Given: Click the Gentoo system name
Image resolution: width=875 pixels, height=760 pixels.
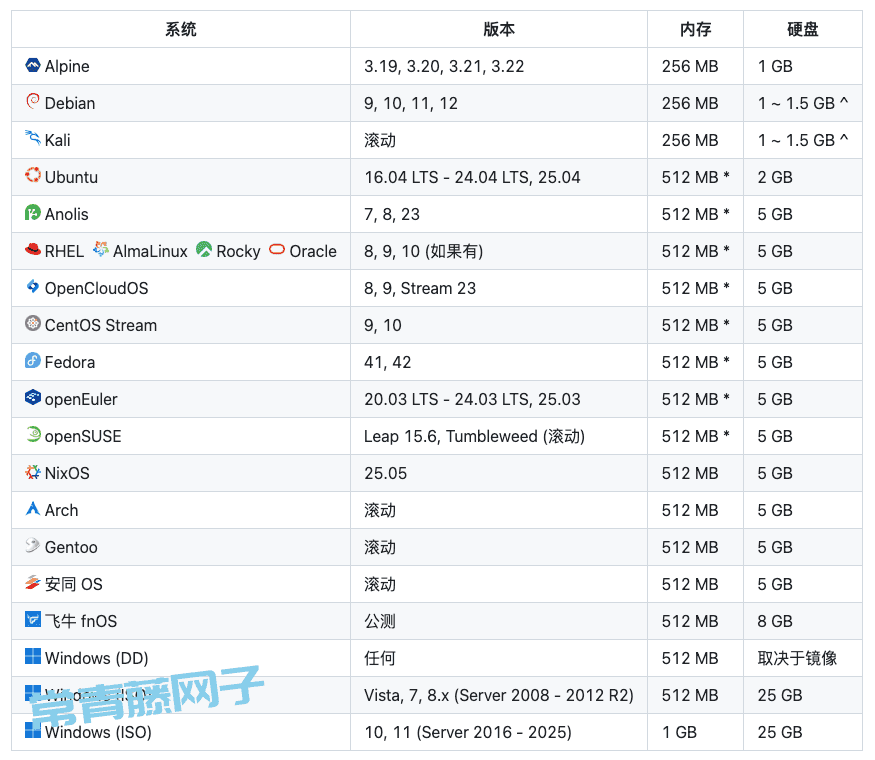Looking at the screenshot, I should pos(71,547).
